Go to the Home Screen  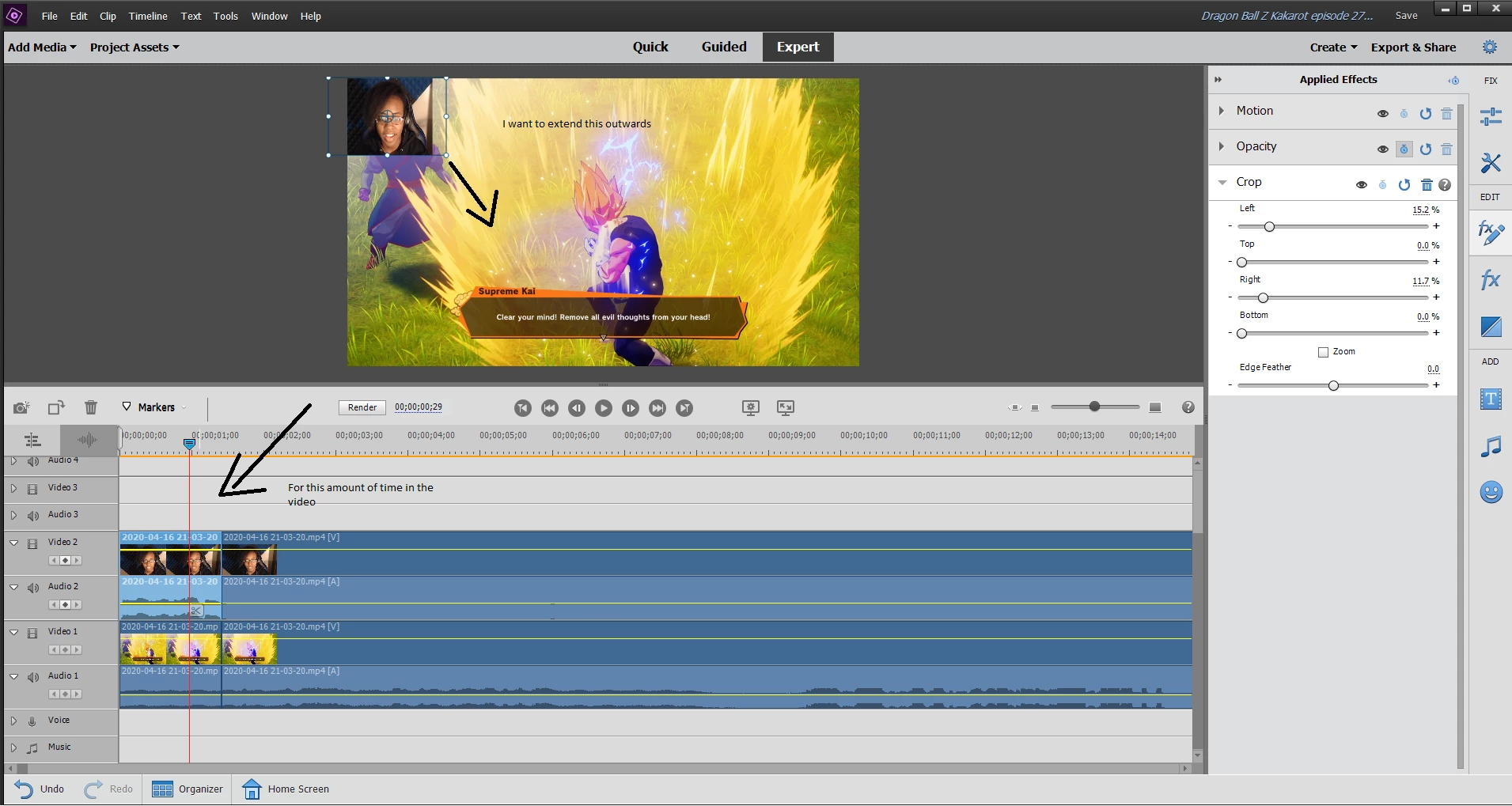(x=286, y=789)
